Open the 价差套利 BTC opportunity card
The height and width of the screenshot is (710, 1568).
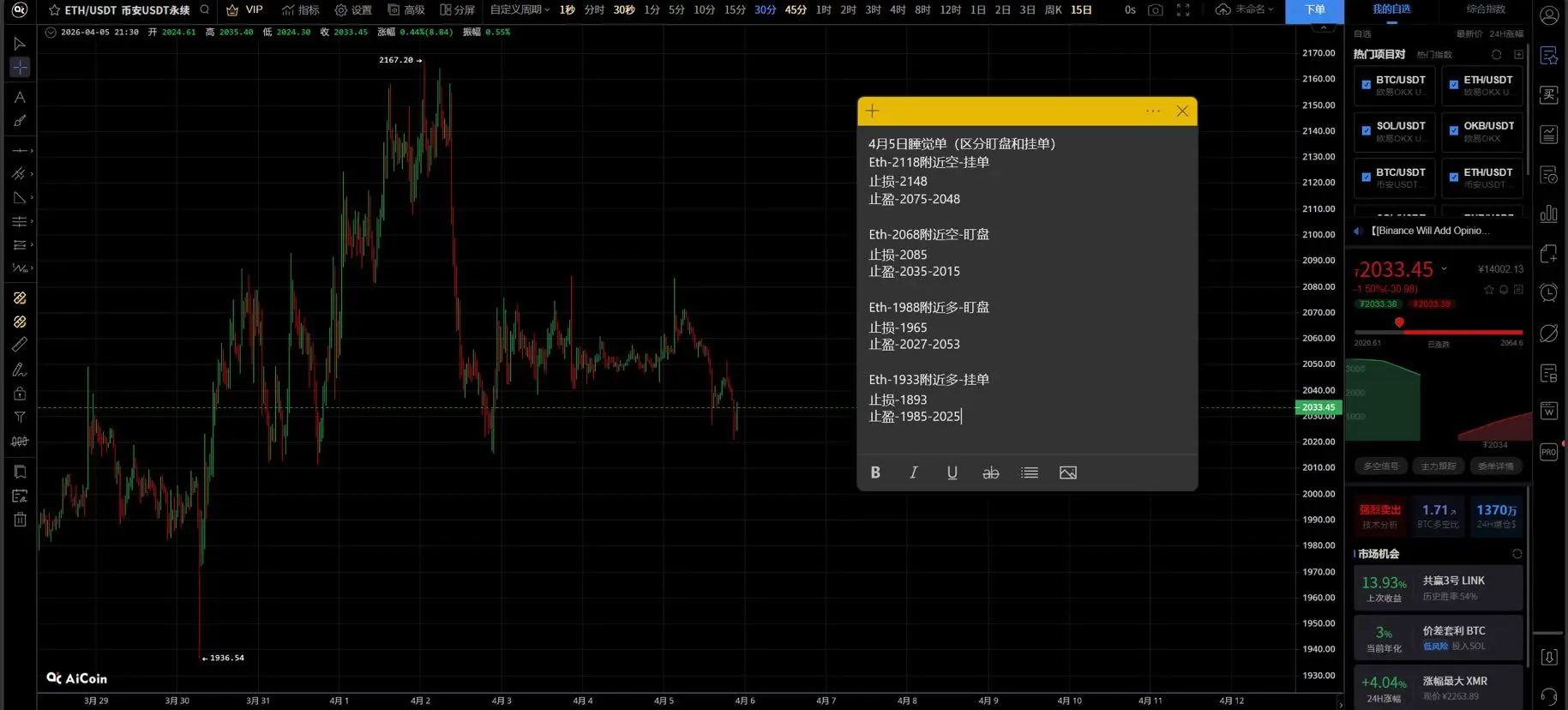[1439, 638]
